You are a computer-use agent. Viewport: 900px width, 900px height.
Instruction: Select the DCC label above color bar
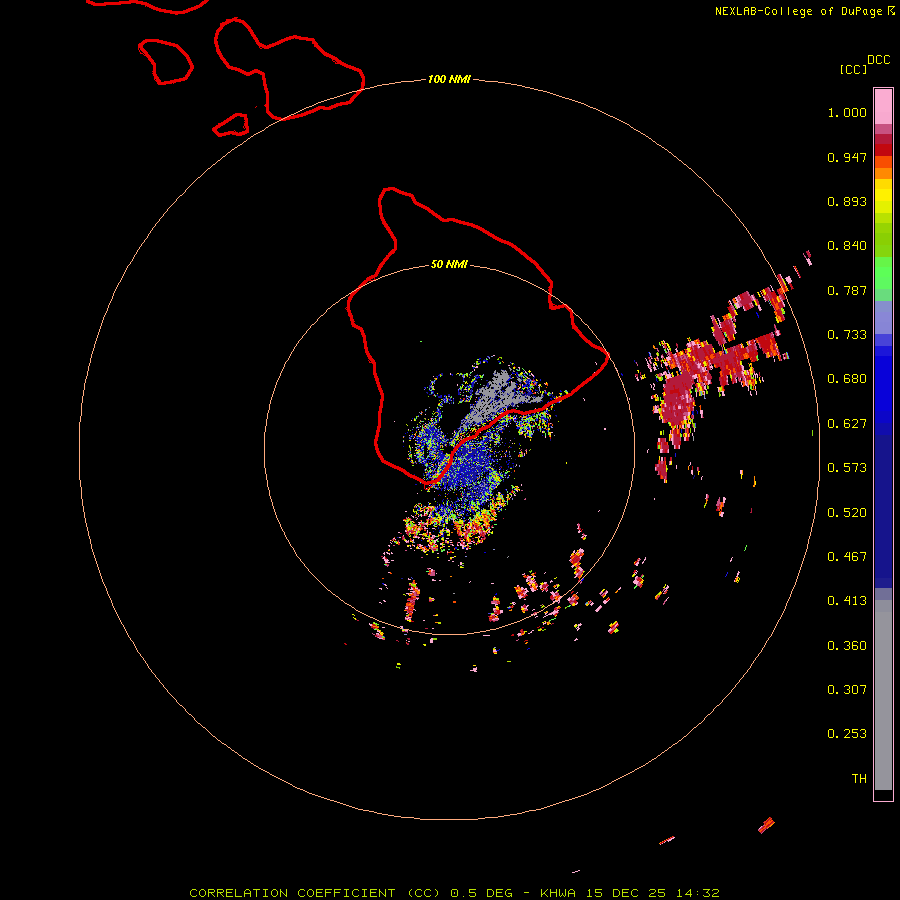(878, 60)
